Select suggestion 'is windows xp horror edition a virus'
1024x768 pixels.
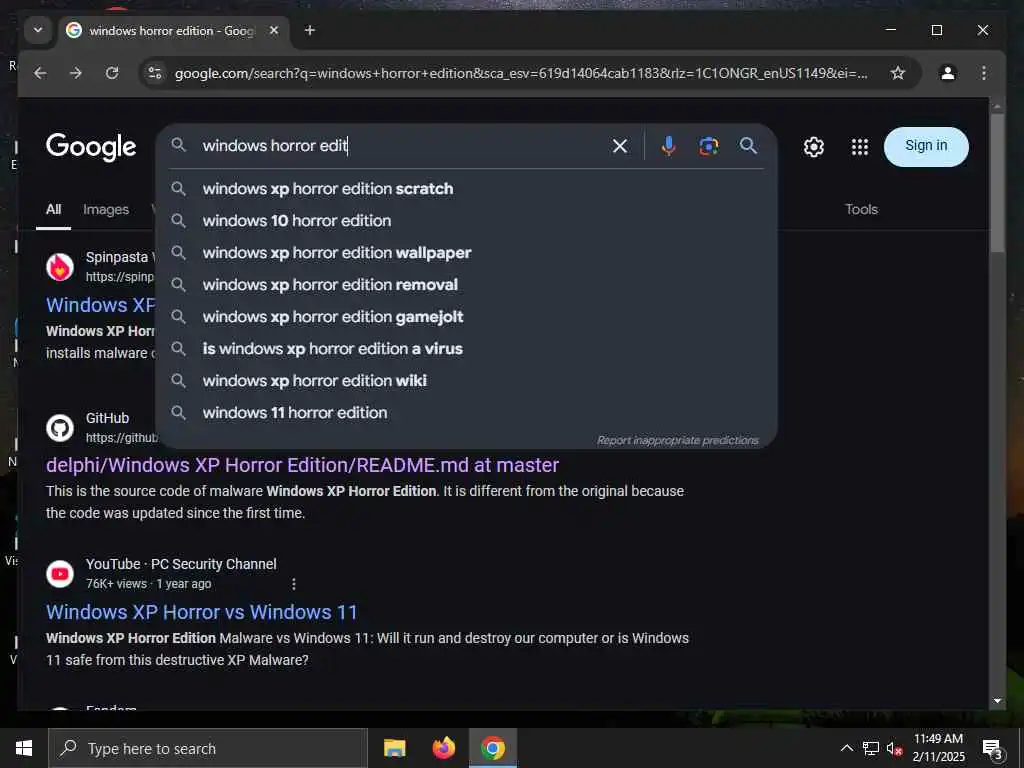pos(466,349)
